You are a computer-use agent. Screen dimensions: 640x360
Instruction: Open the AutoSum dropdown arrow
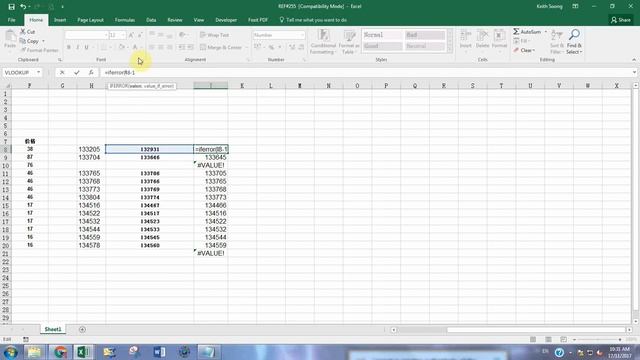[x=546, y=31]
